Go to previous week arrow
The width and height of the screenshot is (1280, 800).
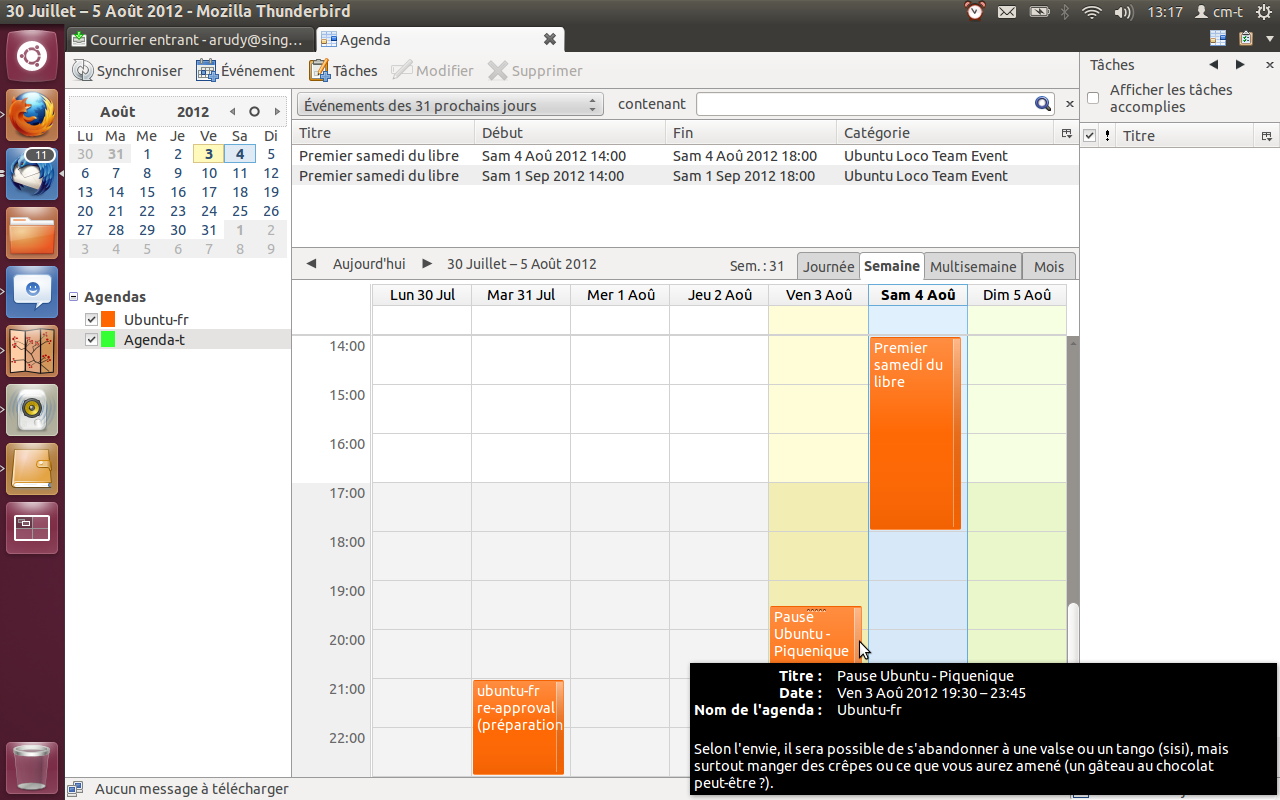311,264
